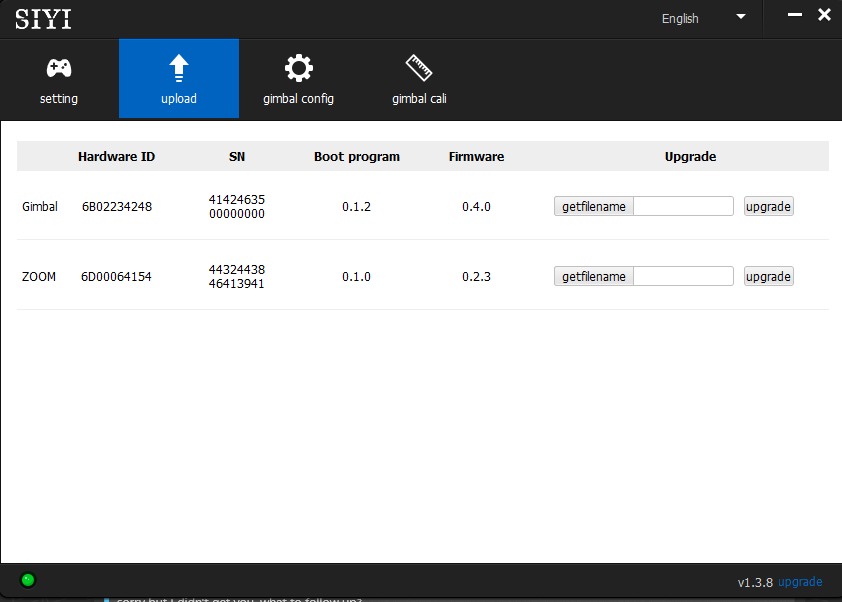
Task: Click the Upgrade column header
Action: (691, 156)
